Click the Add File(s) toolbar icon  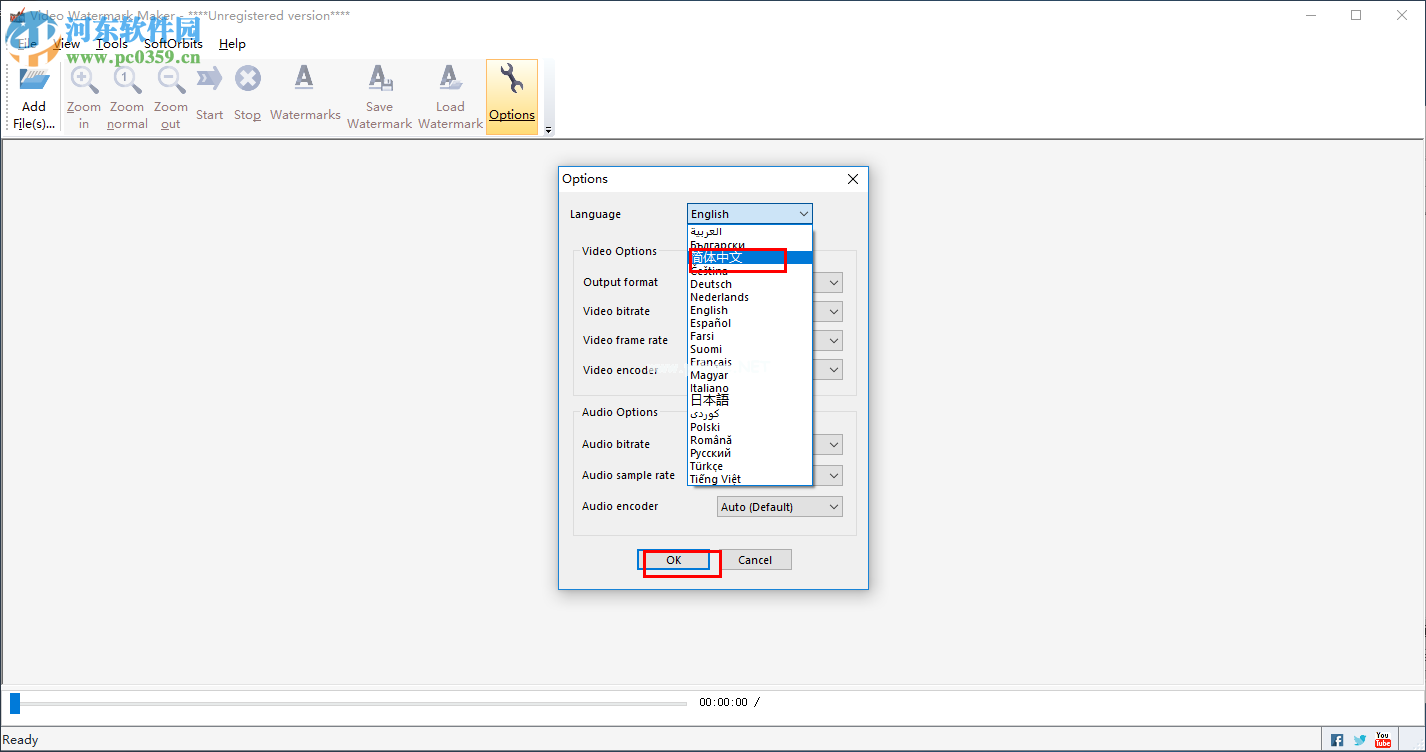(34, 82)
